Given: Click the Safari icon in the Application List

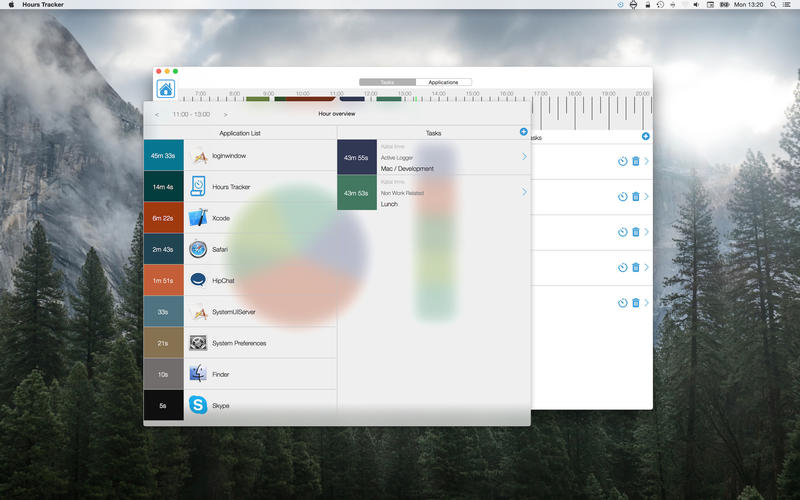Looking at the screenshot, I should (198, 249).
